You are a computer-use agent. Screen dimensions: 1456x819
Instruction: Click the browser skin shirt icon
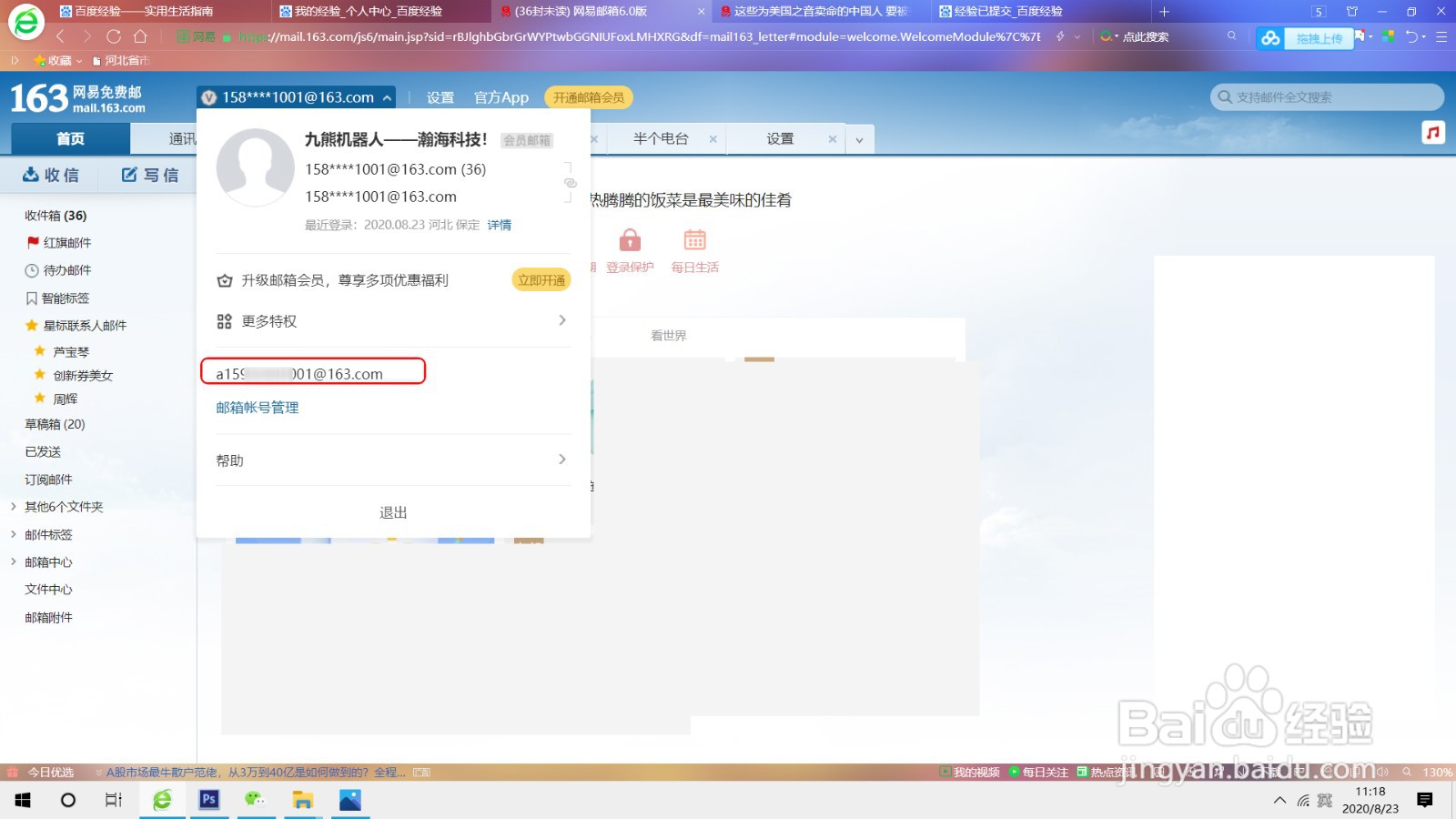point(1351,12)
